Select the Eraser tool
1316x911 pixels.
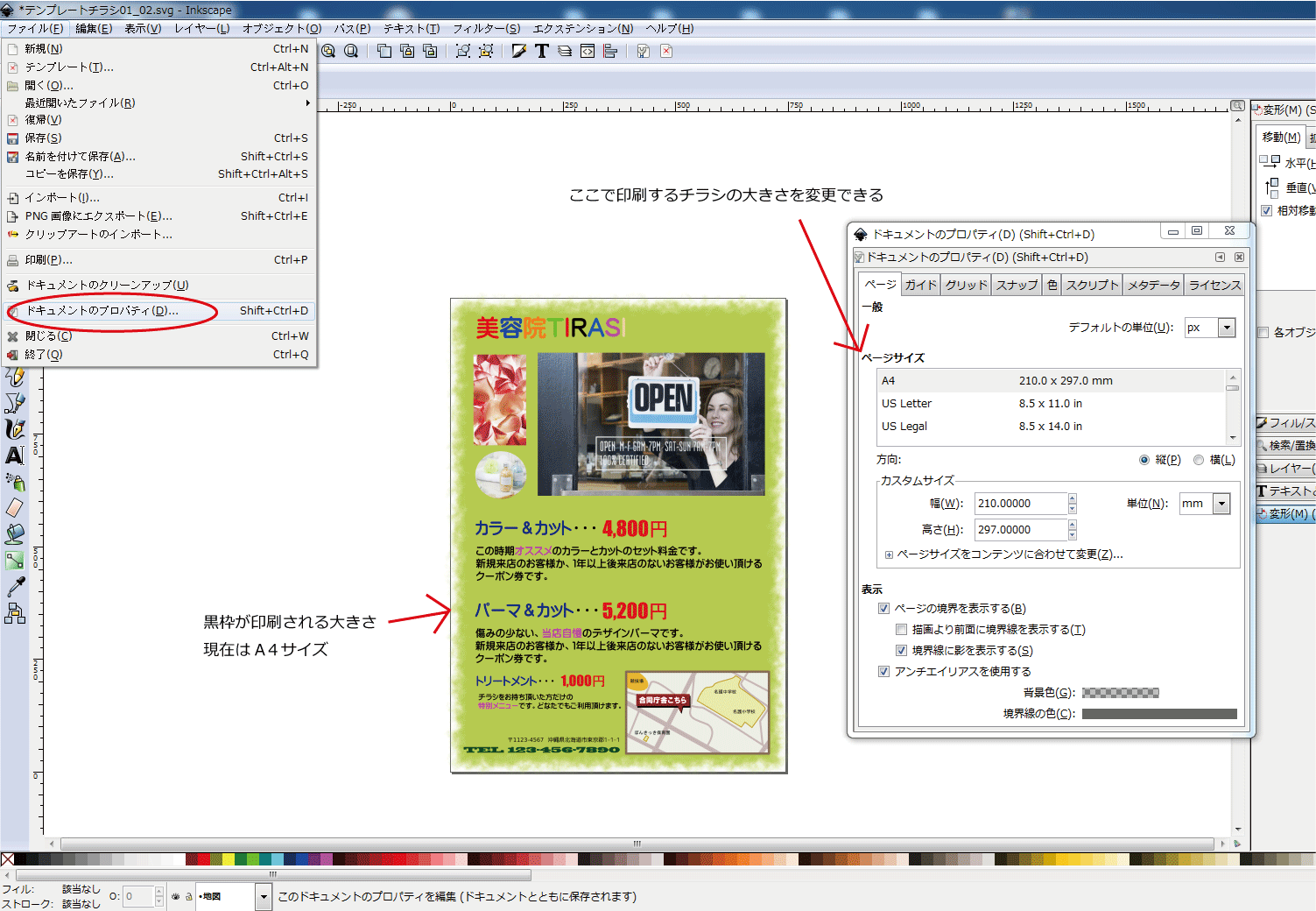[x=15, y=507]
